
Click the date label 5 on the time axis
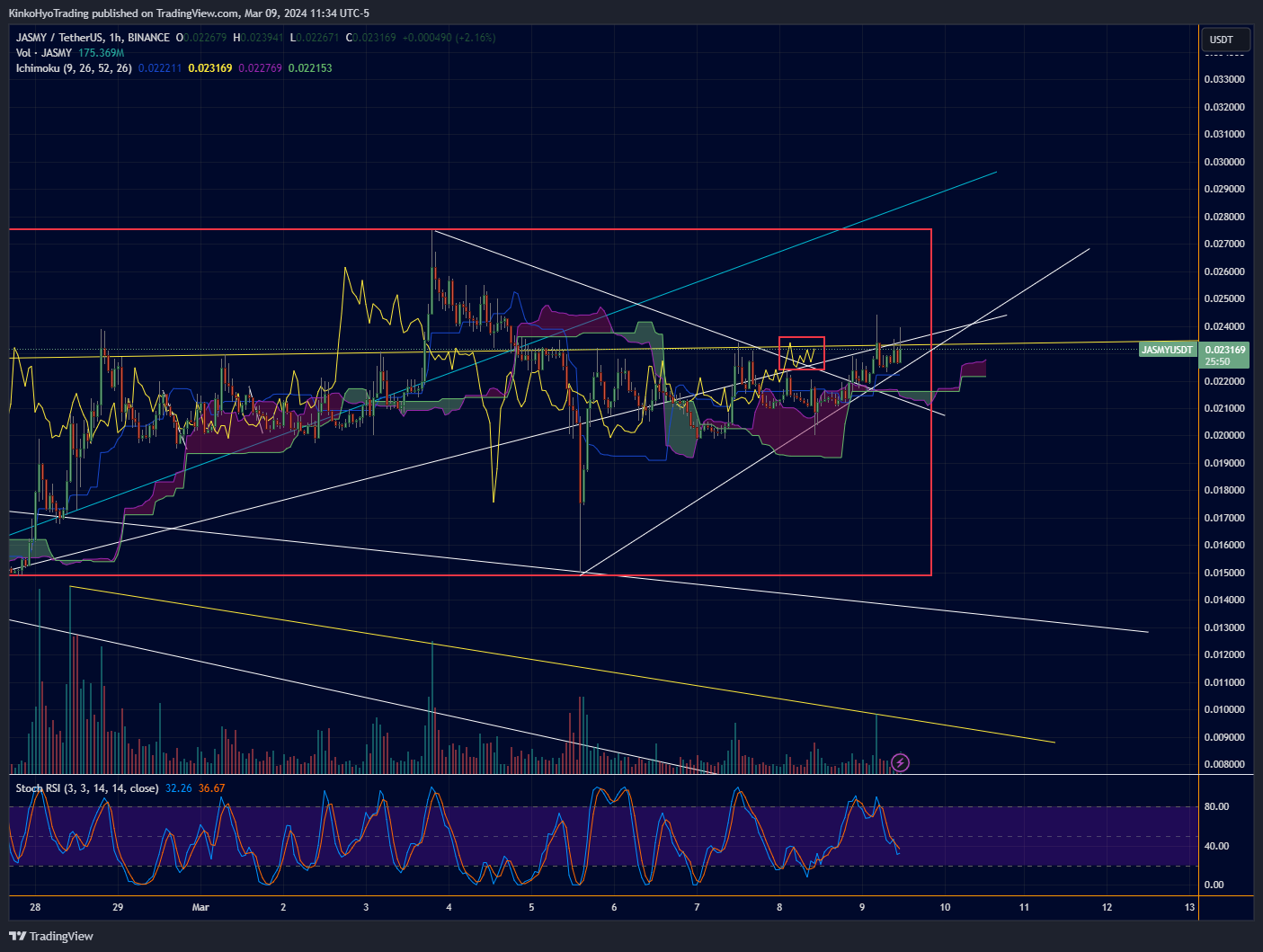531,907
